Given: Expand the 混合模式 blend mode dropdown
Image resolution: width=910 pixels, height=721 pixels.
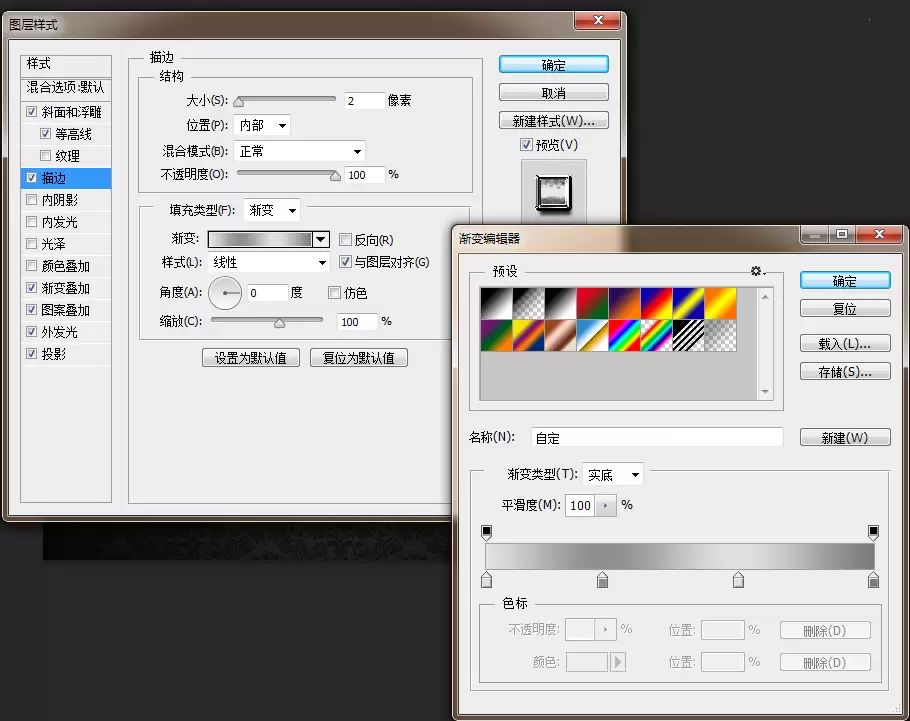Looking at the screenshot, I should (x=299, y=152).
